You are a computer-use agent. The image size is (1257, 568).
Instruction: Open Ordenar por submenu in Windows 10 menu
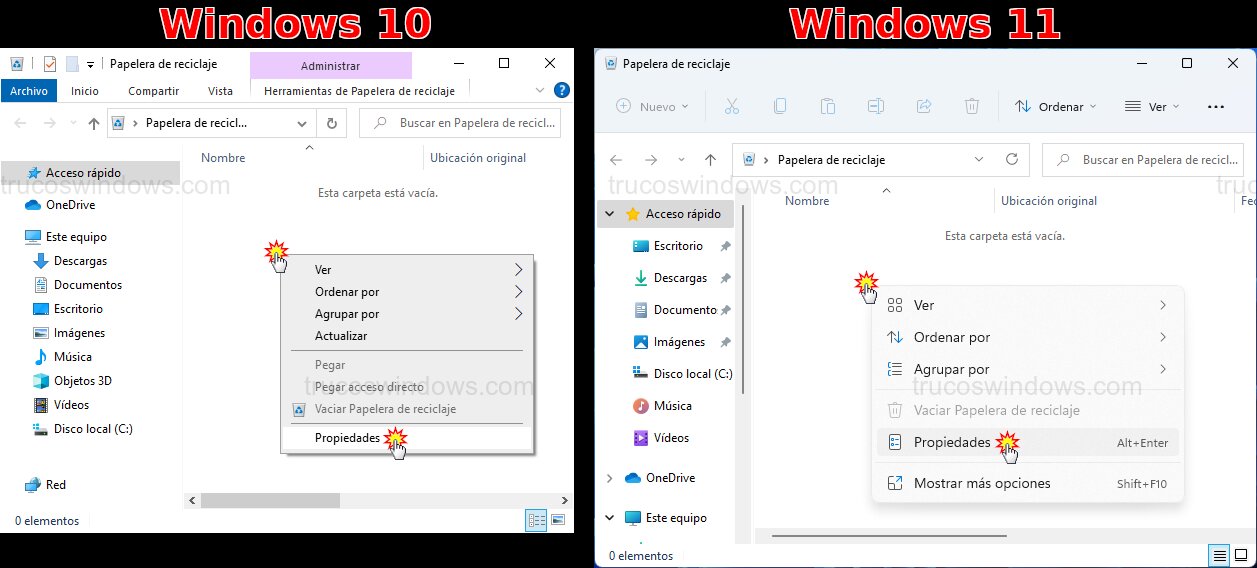point(408,292)
